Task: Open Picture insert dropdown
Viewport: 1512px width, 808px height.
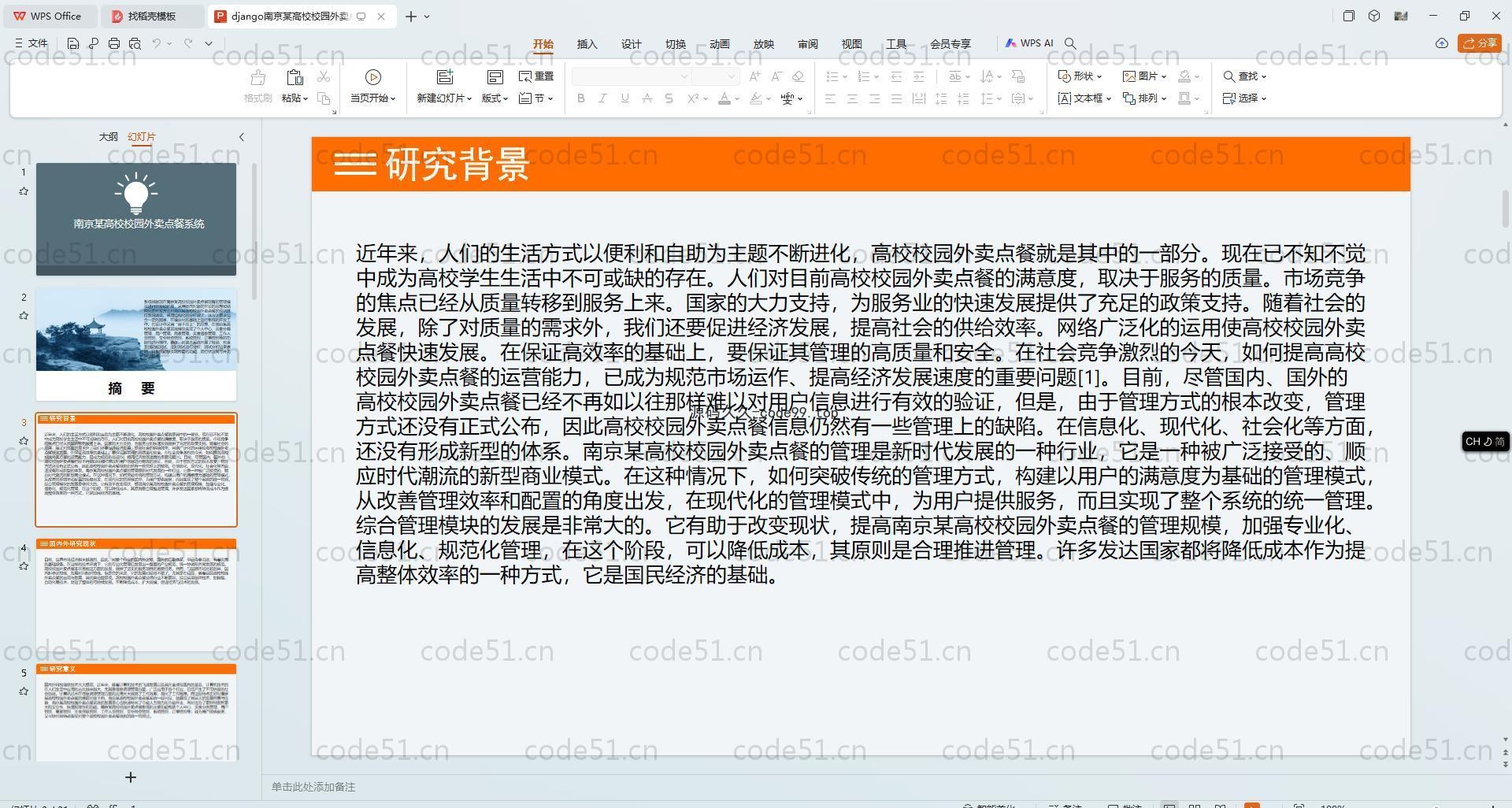Action: (1144, 76)
